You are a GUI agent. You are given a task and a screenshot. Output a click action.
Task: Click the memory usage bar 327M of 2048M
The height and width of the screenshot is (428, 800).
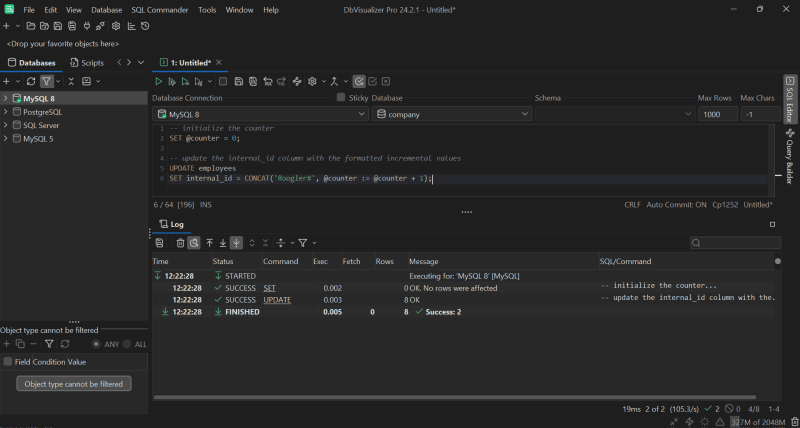pyautogui.click(x=759, y=422)
